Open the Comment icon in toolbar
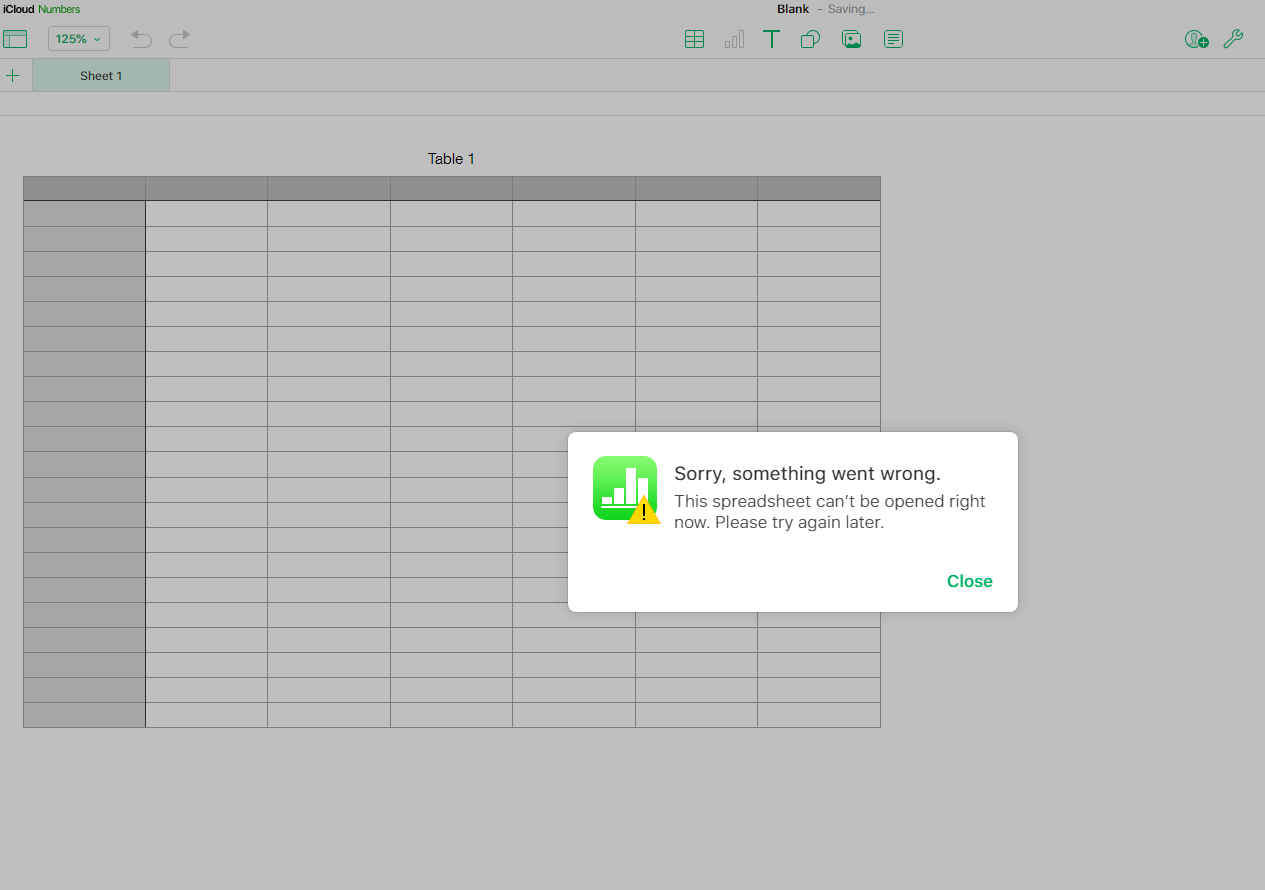The image size is (1265, 890). [x=894, y=39]
